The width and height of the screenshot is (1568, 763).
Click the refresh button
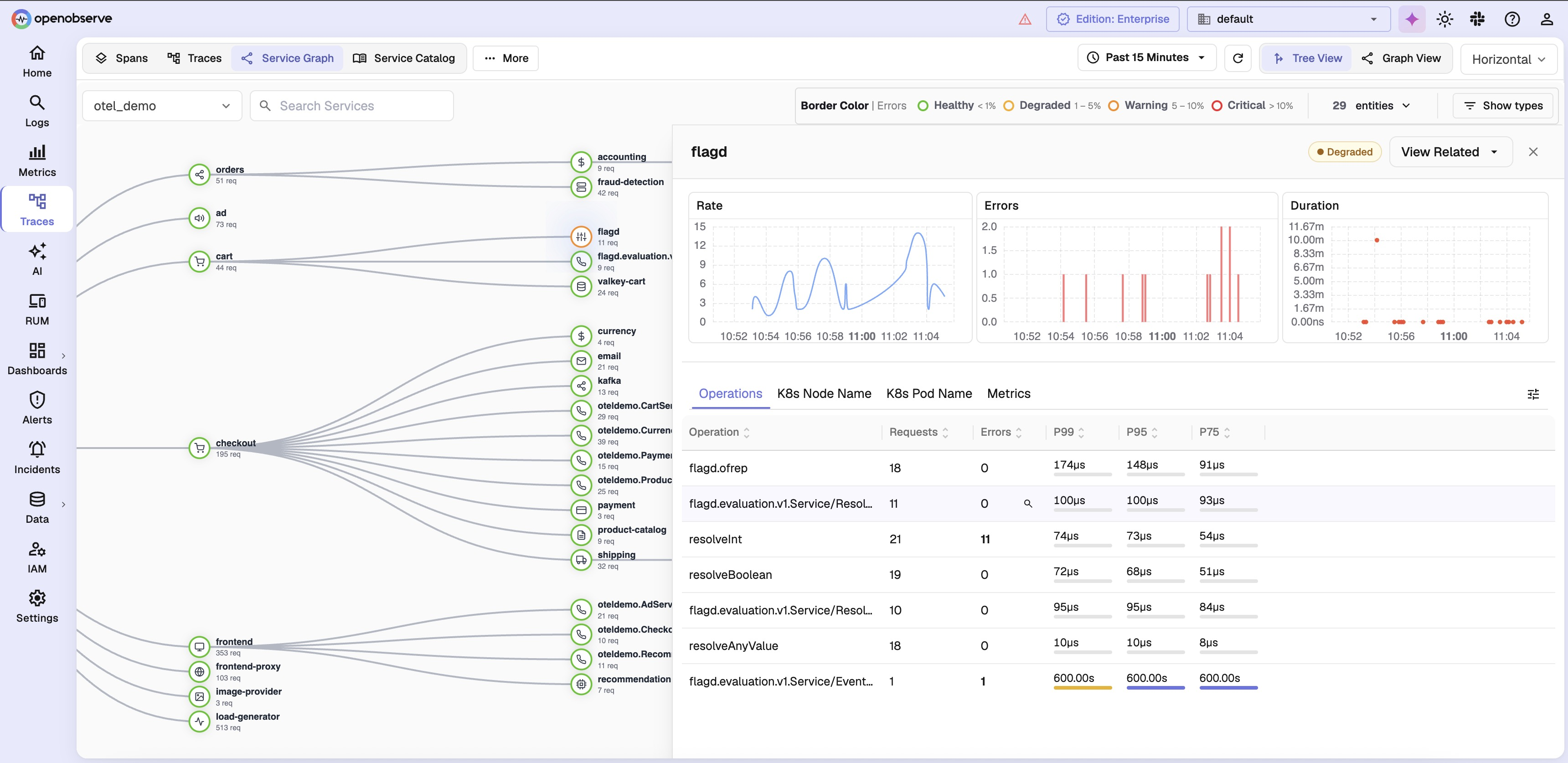pos(1238,58)
